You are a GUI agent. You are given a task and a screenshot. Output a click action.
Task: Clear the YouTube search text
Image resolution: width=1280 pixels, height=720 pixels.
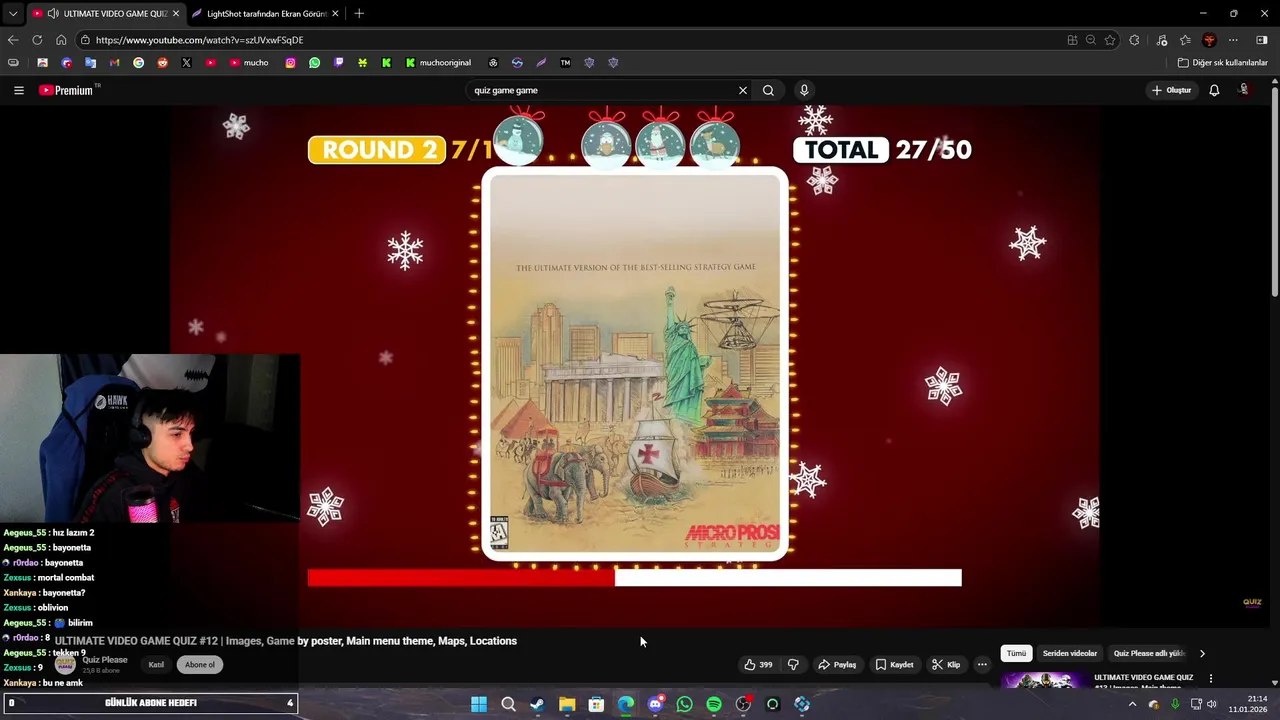coord(742,90)
